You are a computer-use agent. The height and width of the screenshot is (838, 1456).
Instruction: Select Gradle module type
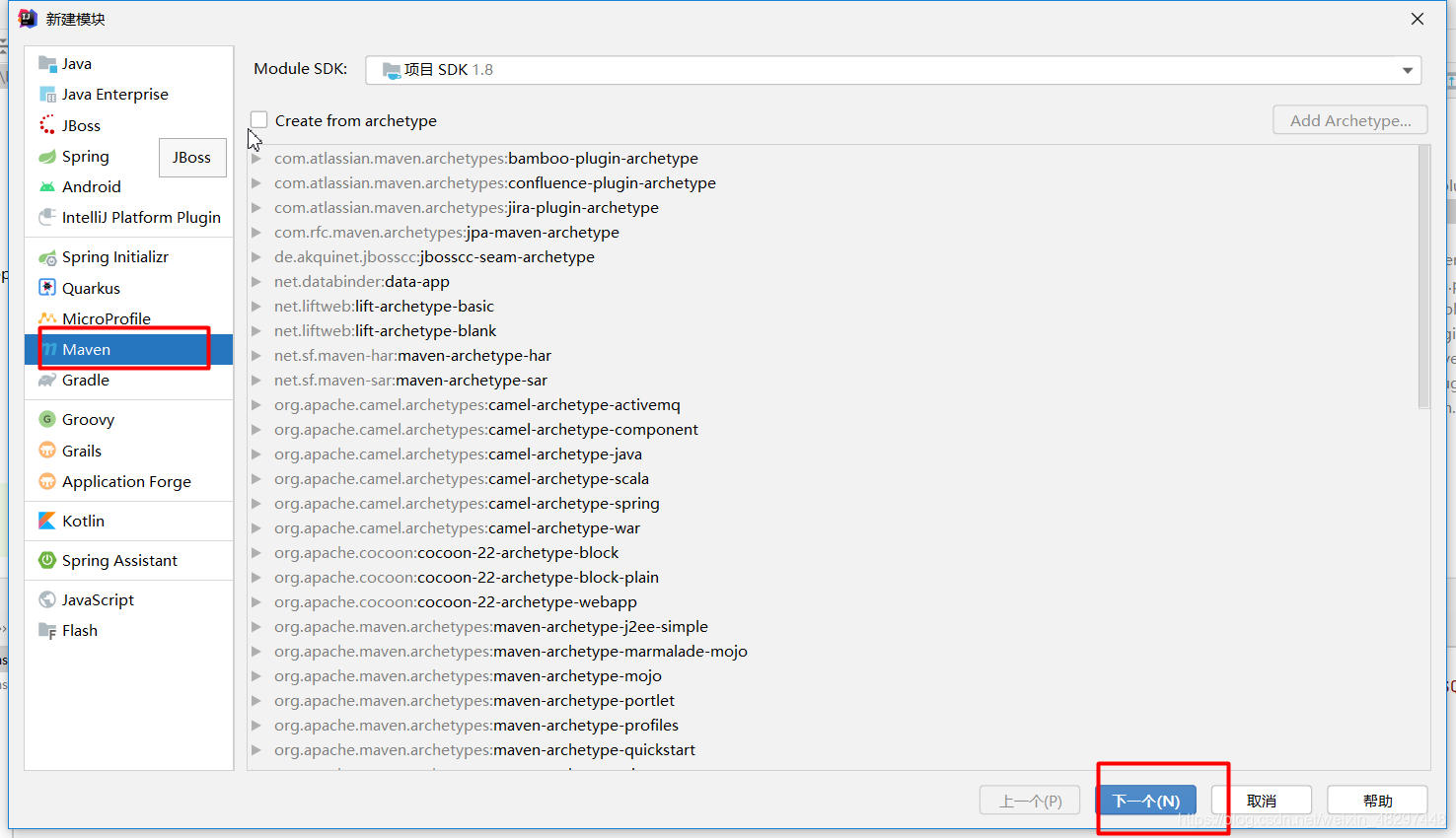128,381
